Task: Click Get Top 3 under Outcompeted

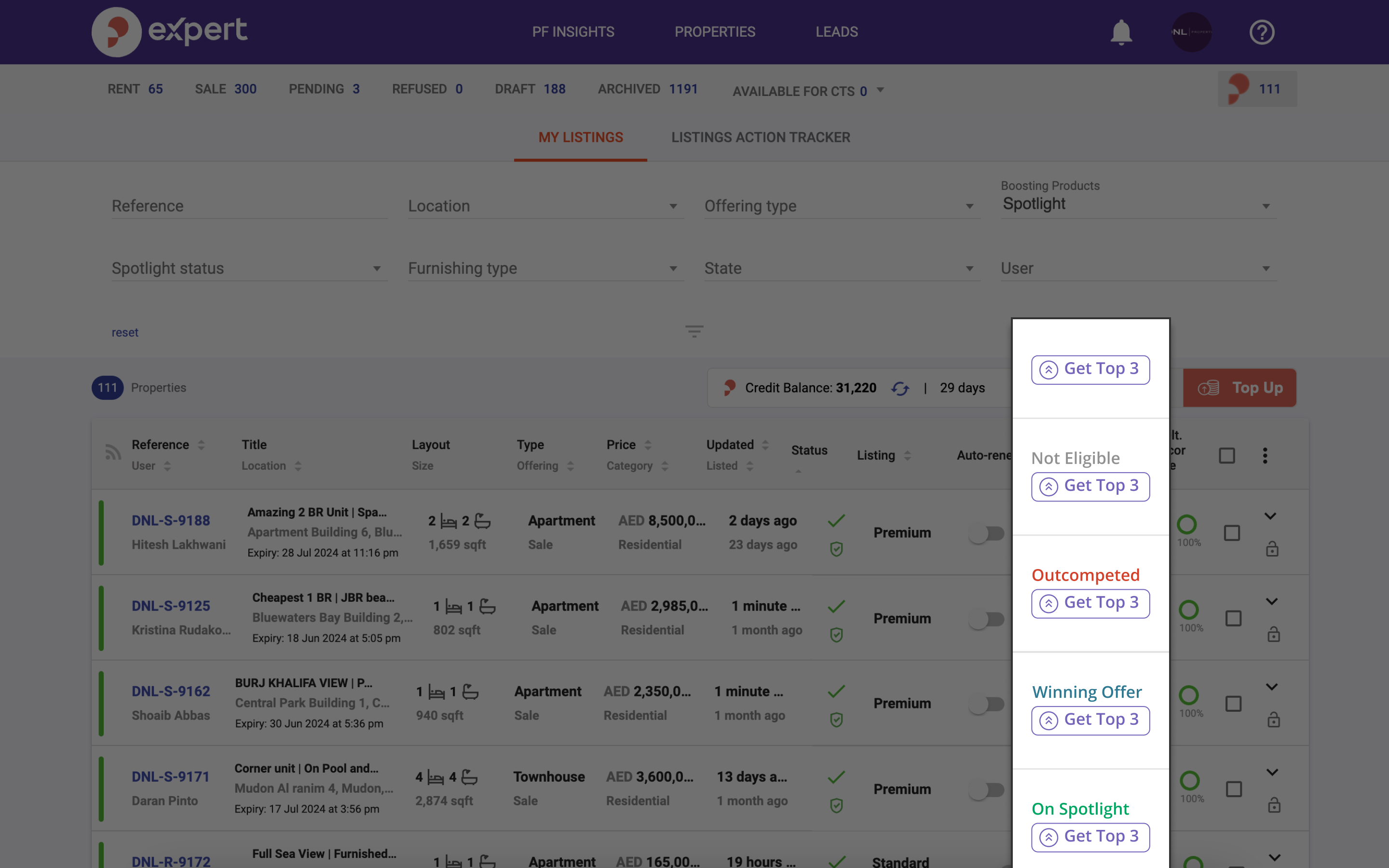Action: point(1090,603)
